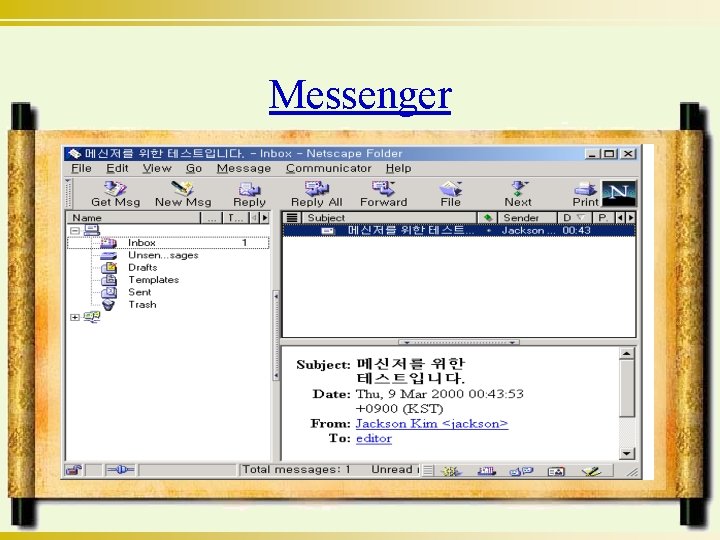The height and width of the screenshot is (540, 720).
Task: Click folder pane column scroll right arrow
Action: (x=264, y=218)
